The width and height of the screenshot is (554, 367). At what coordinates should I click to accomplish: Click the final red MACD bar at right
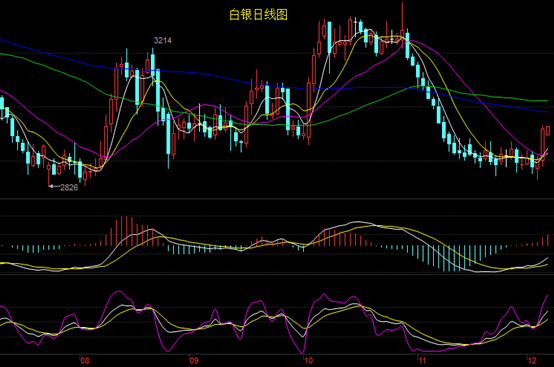(548, 240)
